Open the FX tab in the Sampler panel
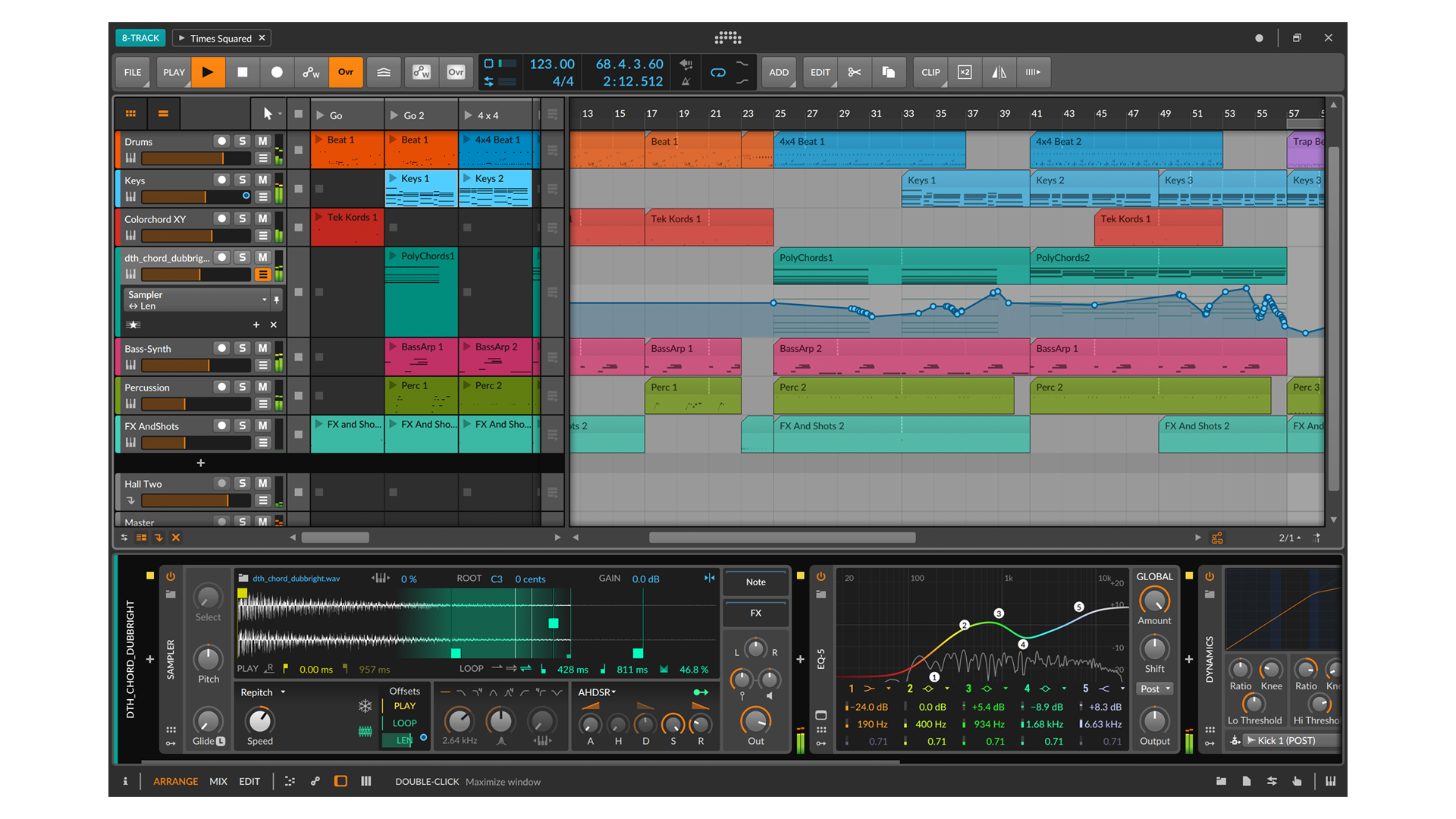1456x819 pixels. point(755,613)
